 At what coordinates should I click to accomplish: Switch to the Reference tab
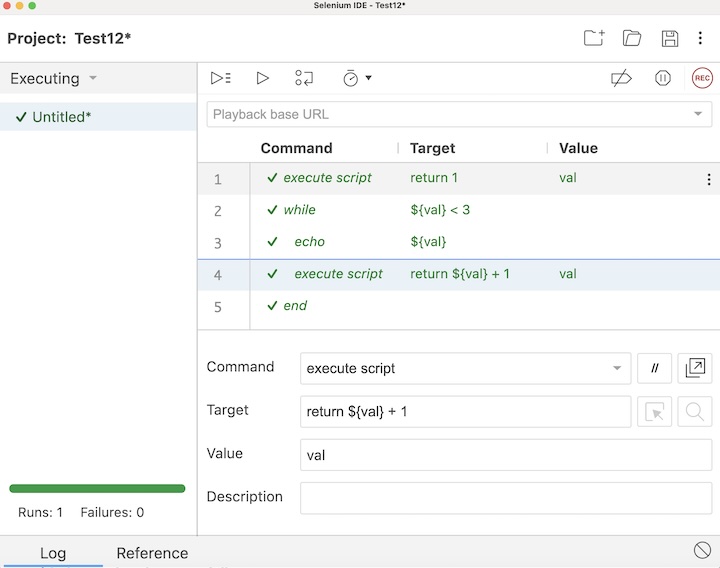coord(152,553)
